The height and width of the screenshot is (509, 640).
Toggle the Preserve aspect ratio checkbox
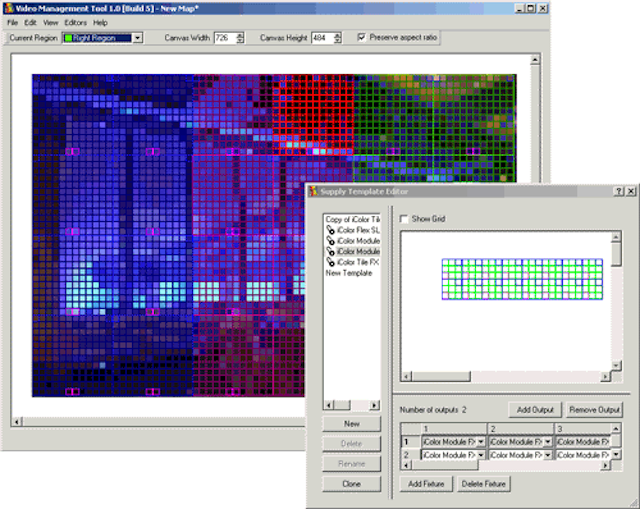(x=361, y=38)
